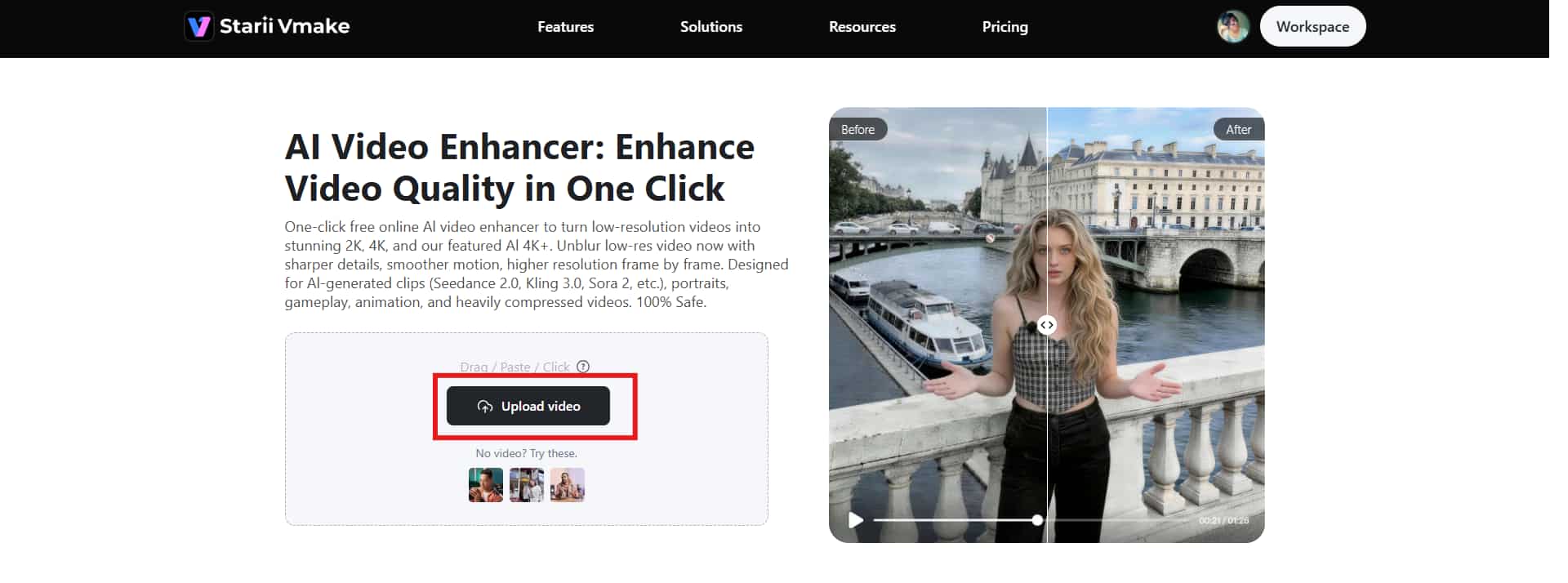Click the video progress slider knob
Image resolution: width=1568 pixels, height=583 pixels.
point(1037,520)
